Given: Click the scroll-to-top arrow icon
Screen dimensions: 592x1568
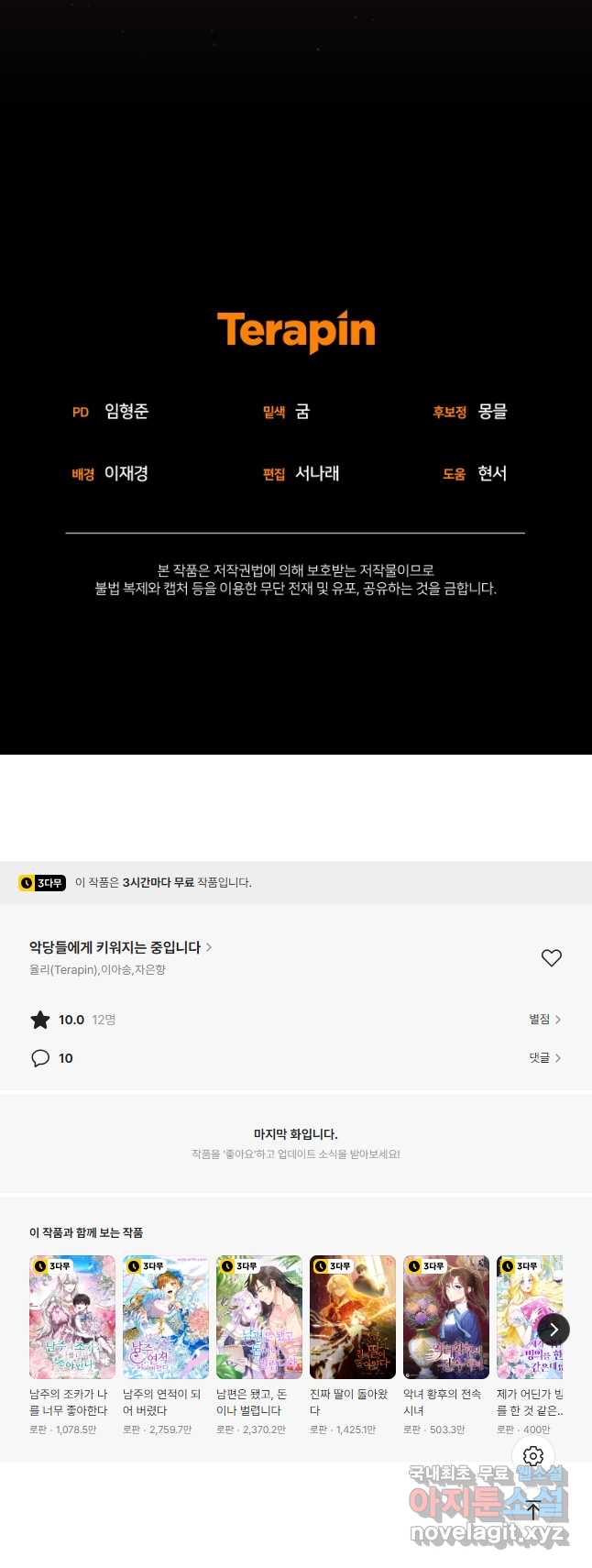Looking at the screenshot, I should (533, 1509).
